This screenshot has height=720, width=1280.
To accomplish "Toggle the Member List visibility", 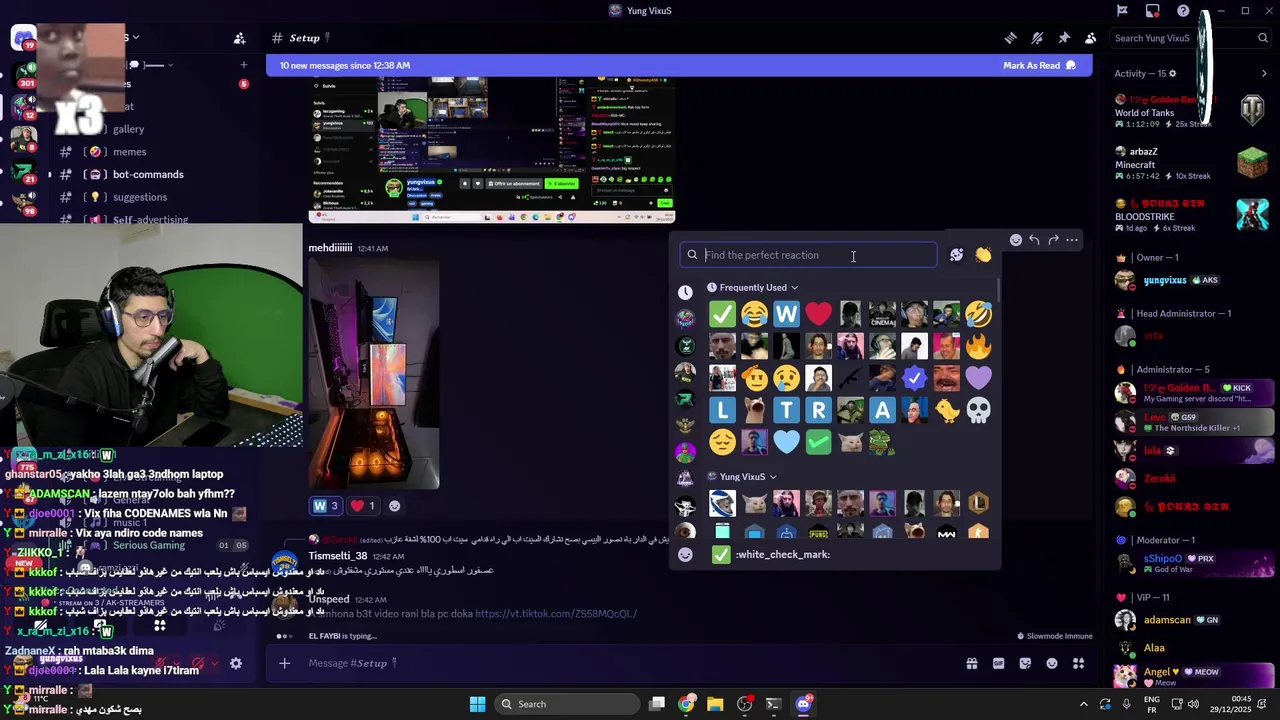I will pyautogui.click(x=1090, y=38).
